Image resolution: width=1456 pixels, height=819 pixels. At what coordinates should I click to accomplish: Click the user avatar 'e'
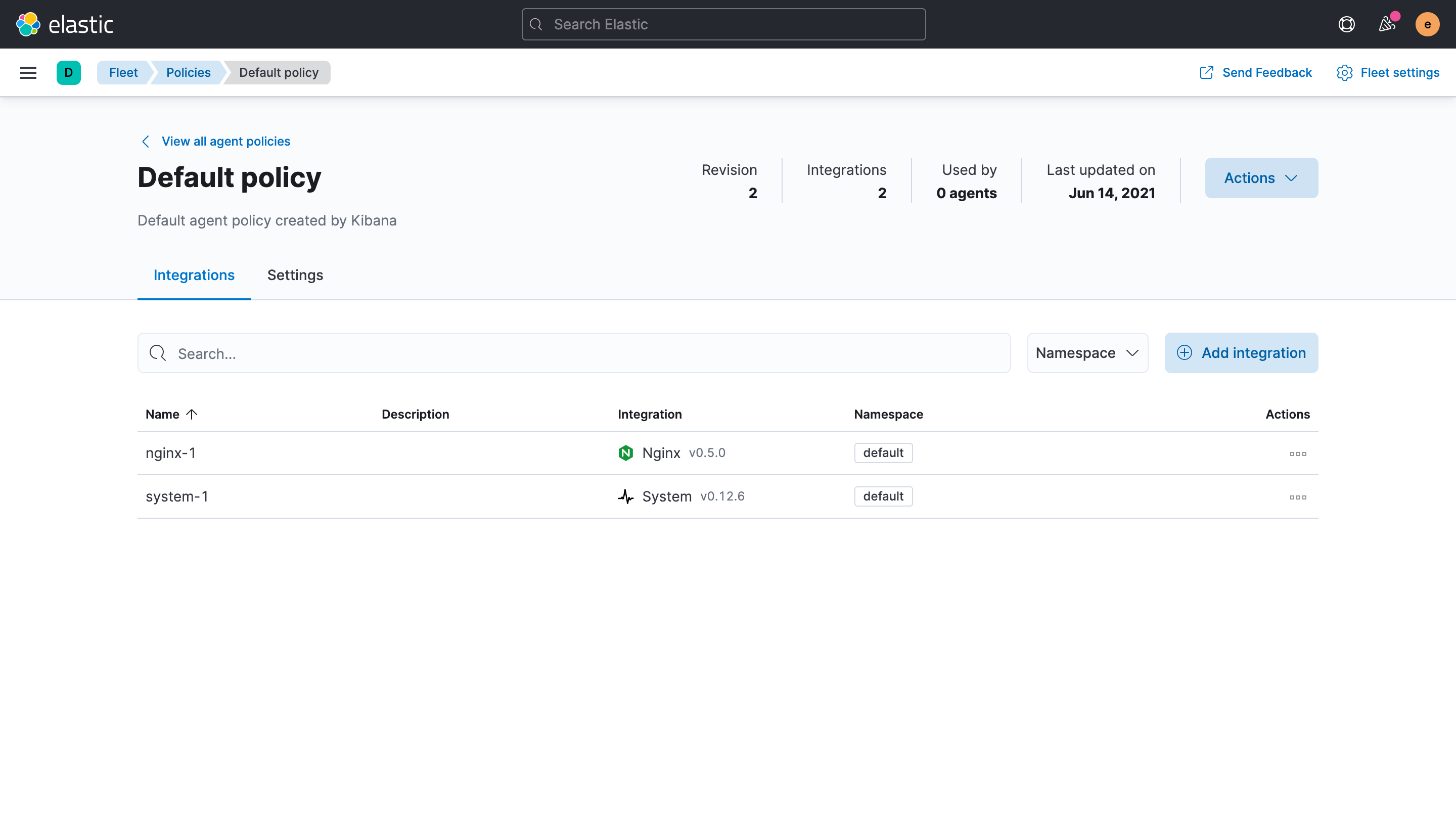pos(1427,24)
